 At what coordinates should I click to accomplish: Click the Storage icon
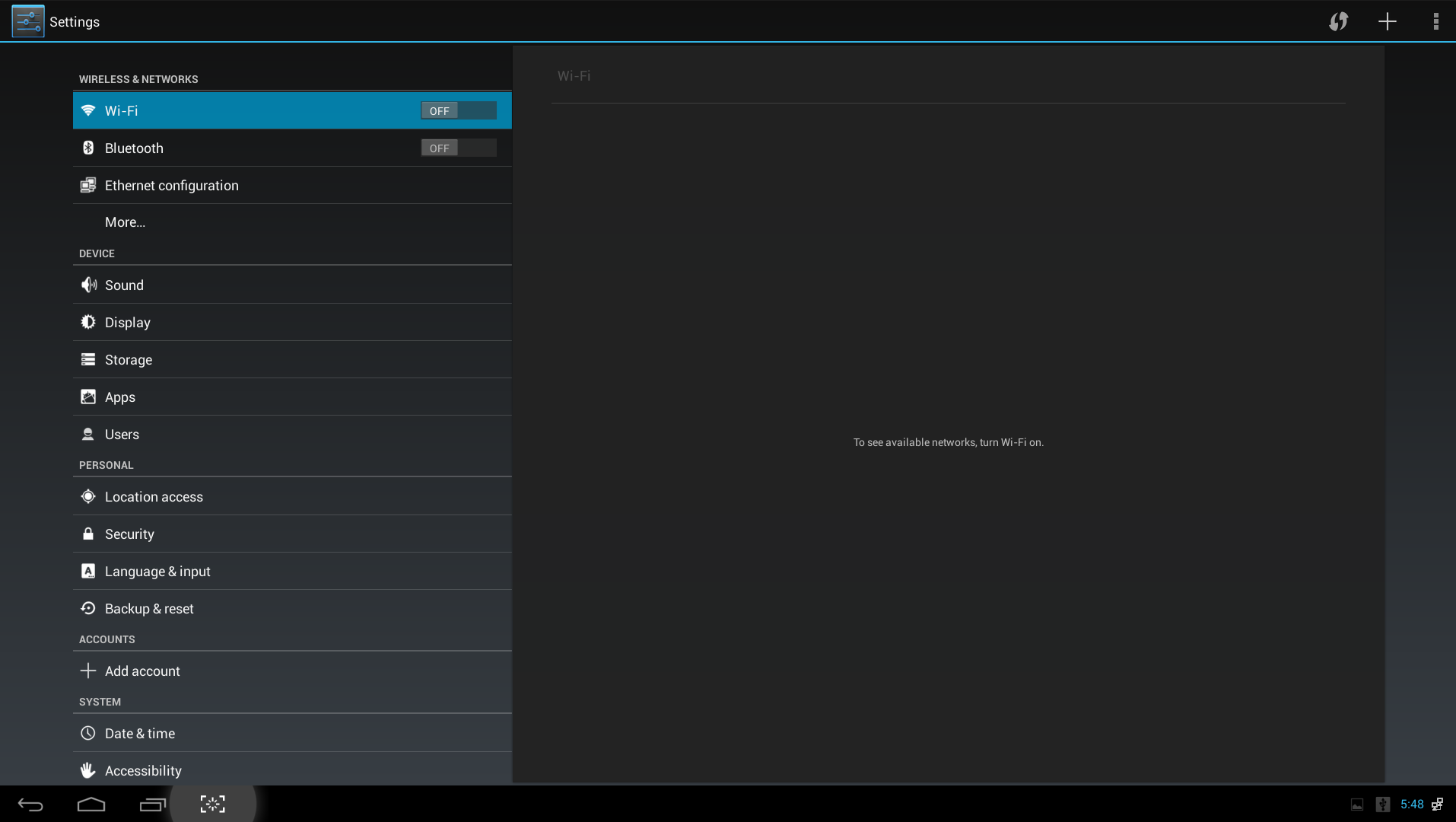click(x=88, y=359)
